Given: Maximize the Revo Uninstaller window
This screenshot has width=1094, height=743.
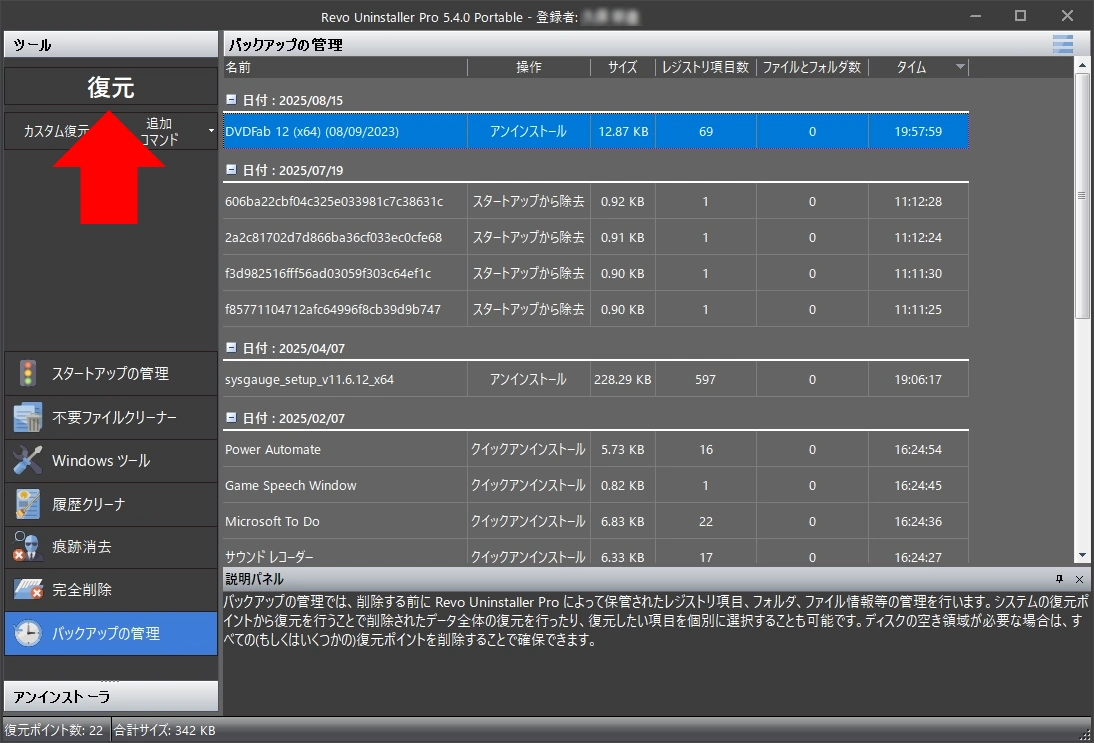Looking at the screenshot, I should click(1020, 15).
